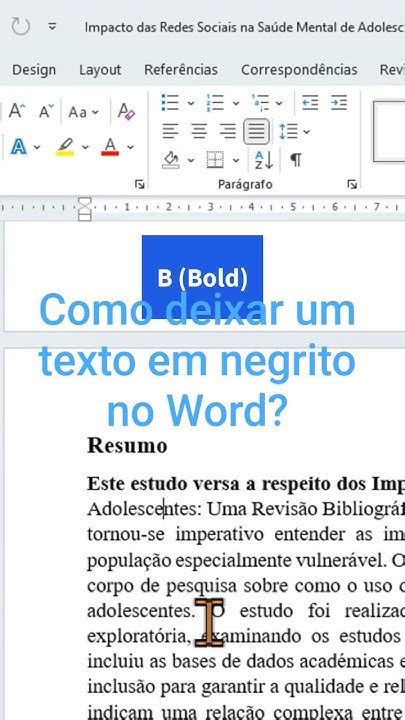Apply text effects with outlined A icon

(19, 147)
